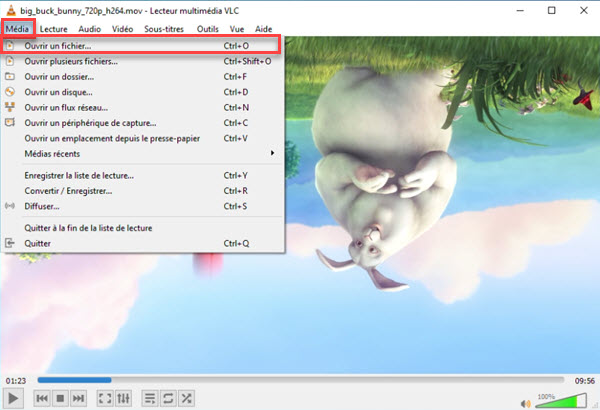The height and width of the screenshot is (410, 600).
Task: Expand the Médias récents submenu
Action: pos(142,154)
